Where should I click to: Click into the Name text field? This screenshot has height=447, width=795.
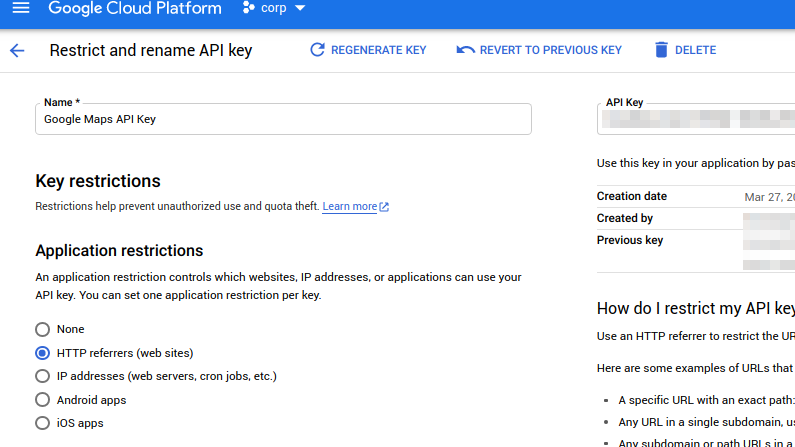click(x=283, y=119)
